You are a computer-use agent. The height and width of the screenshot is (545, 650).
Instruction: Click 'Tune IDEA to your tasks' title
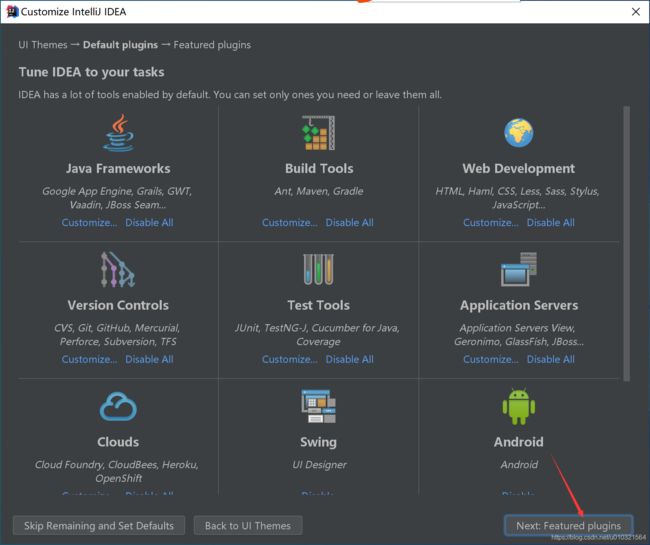click(x=91, y=72)
